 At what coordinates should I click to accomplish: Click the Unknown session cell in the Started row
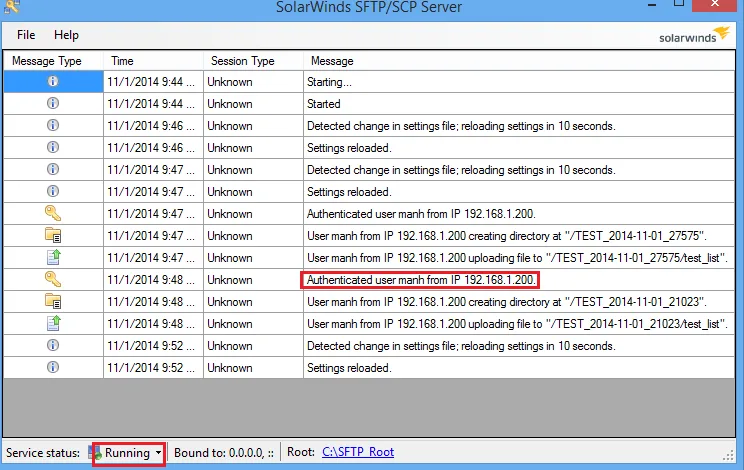click(253, 103)
